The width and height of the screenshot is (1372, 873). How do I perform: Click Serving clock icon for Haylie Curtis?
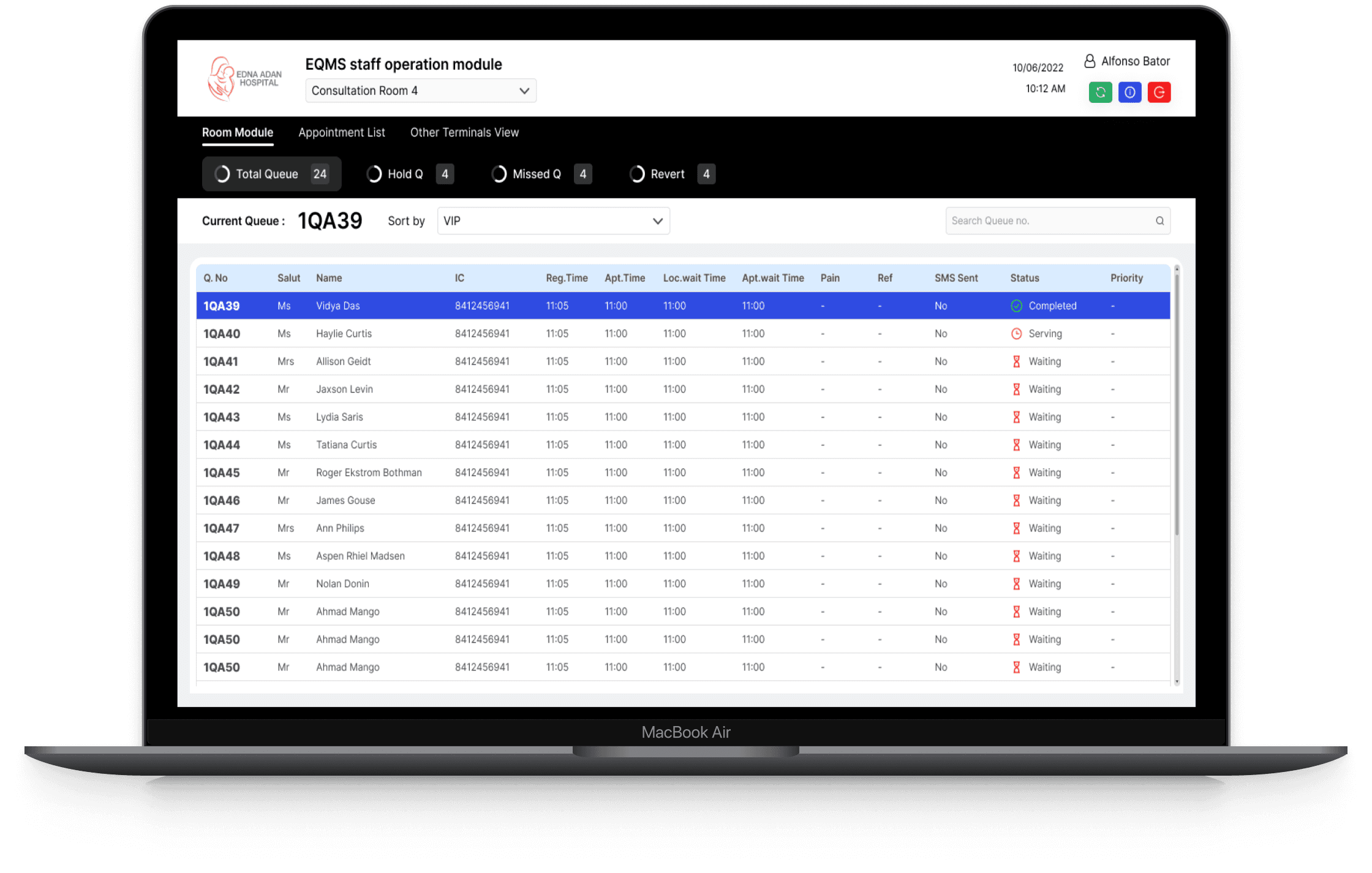[1016, 334]
